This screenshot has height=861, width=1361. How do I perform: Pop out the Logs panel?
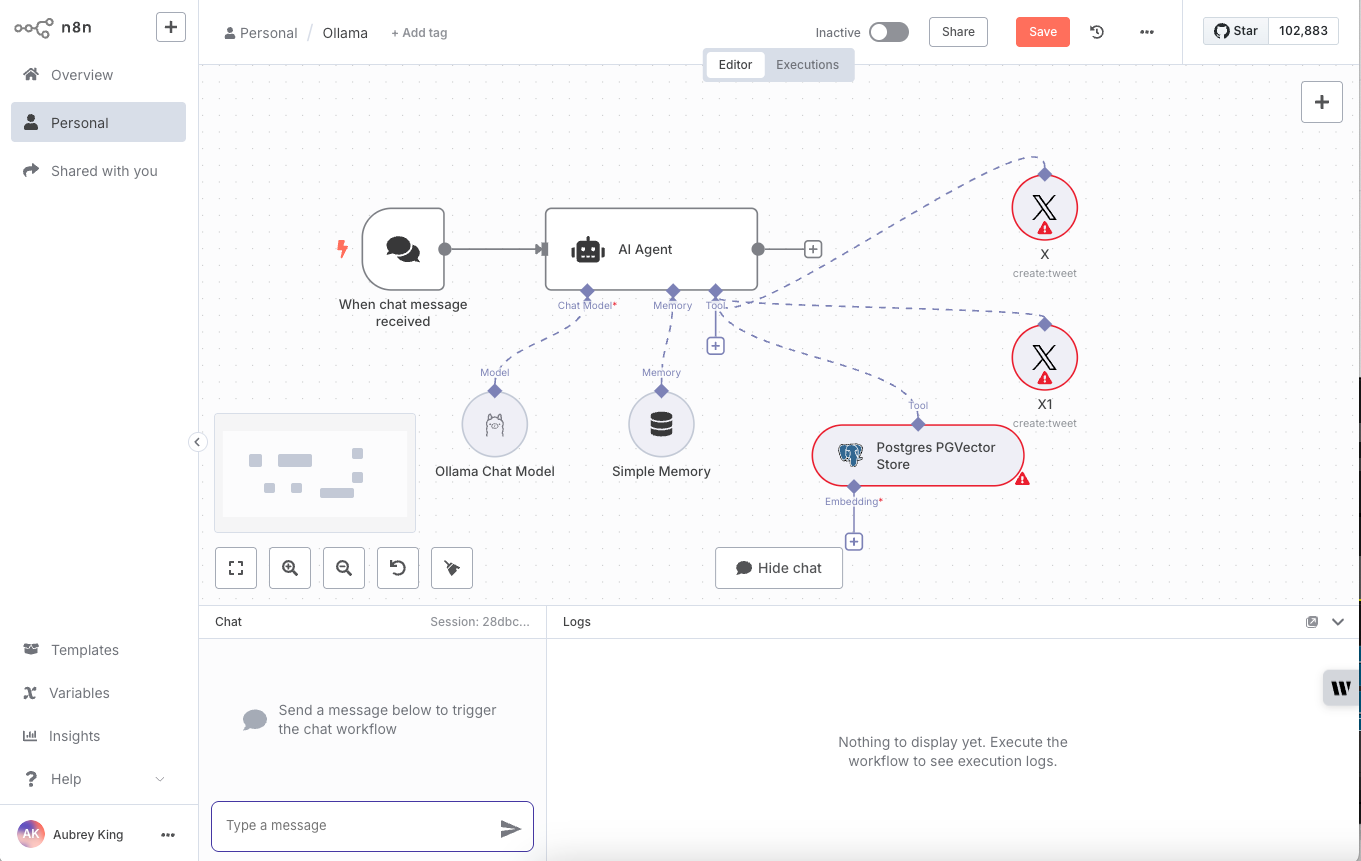pos(1312,622)
